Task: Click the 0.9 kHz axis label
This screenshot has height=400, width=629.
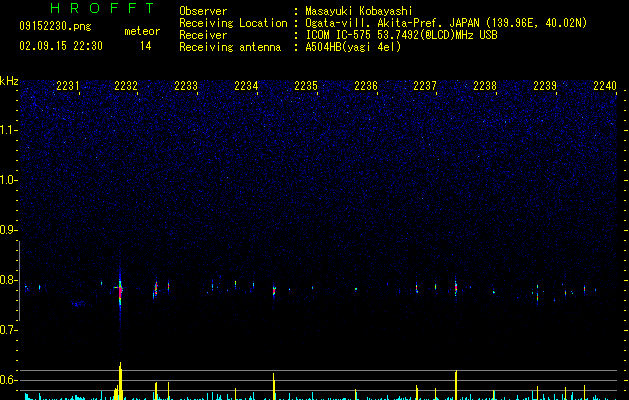Action: (9, 230)
